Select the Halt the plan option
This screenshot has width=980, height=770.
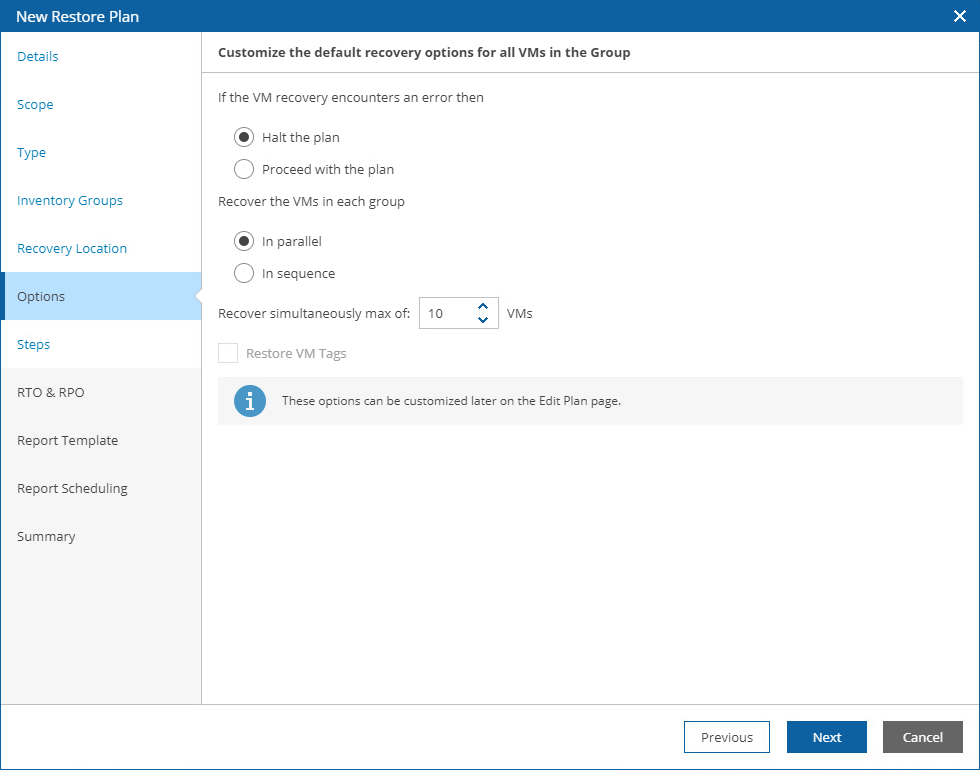pos(243,137)
